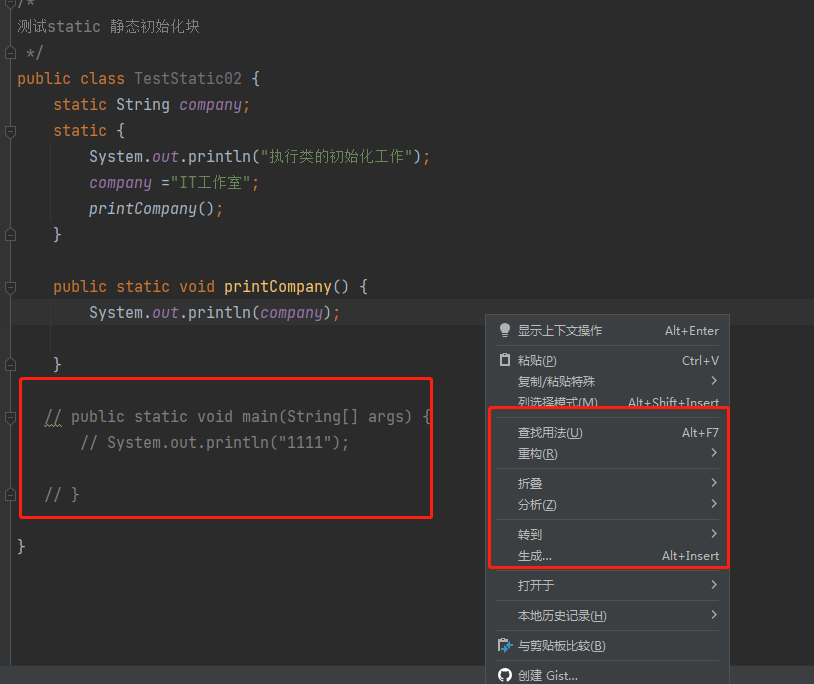Click the fold marker at the static block's closing brace
This screenshot has width=814, height=684.
[x=10, y=235]
